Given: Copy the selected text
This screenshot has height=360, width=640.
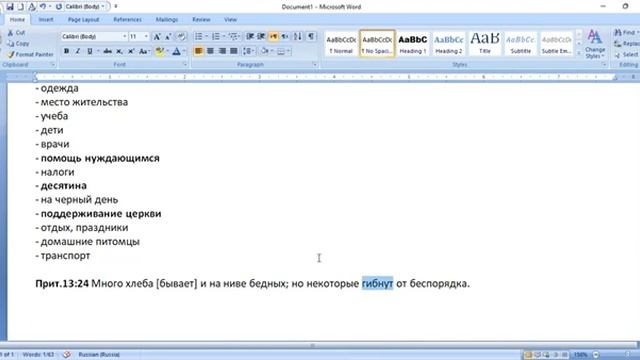Looking at the screenshot, I should [18, 43].
